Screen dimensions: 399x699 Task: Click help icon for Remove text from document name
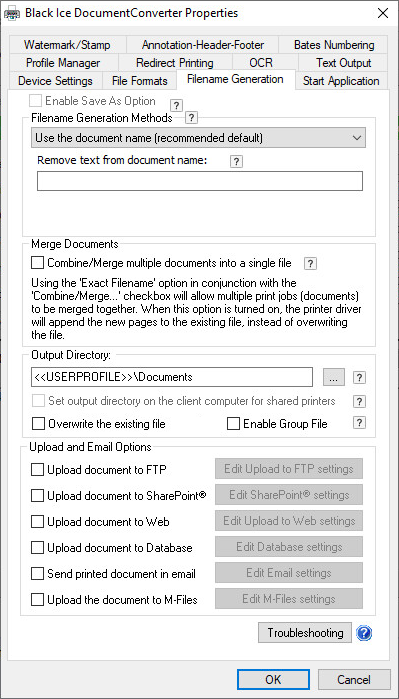tap(237, 162)
